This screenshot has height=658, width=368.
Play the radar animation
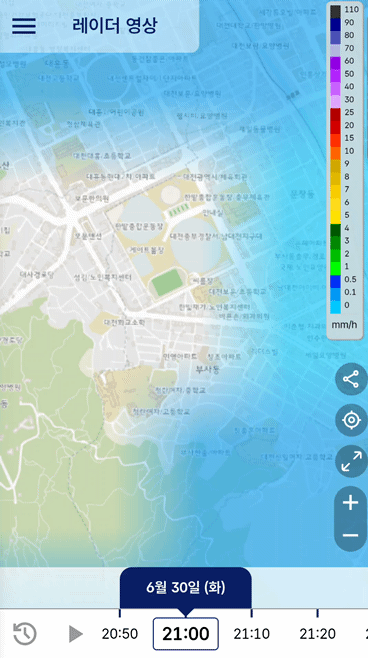tap(76, 634)
